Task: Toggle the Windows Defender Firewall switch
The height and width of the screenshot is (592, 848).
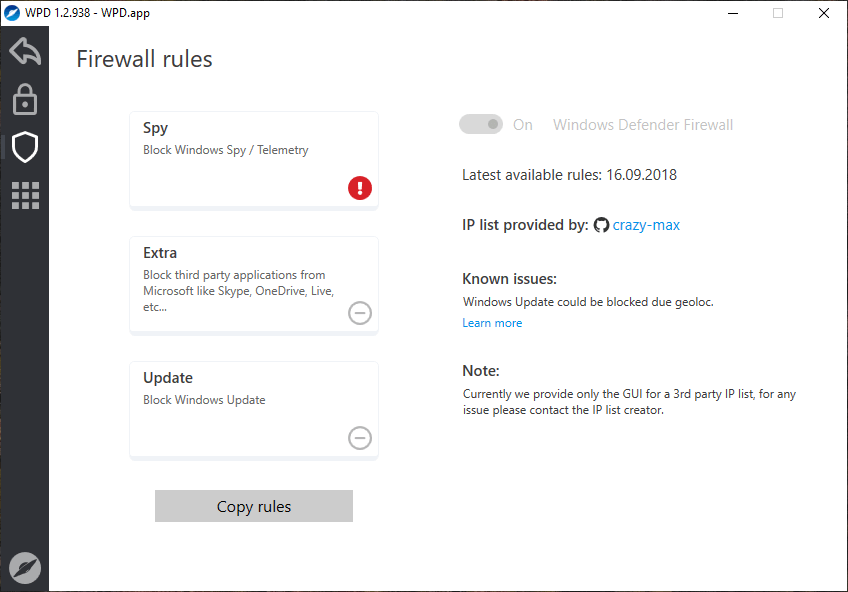Action: coord(481,125)
